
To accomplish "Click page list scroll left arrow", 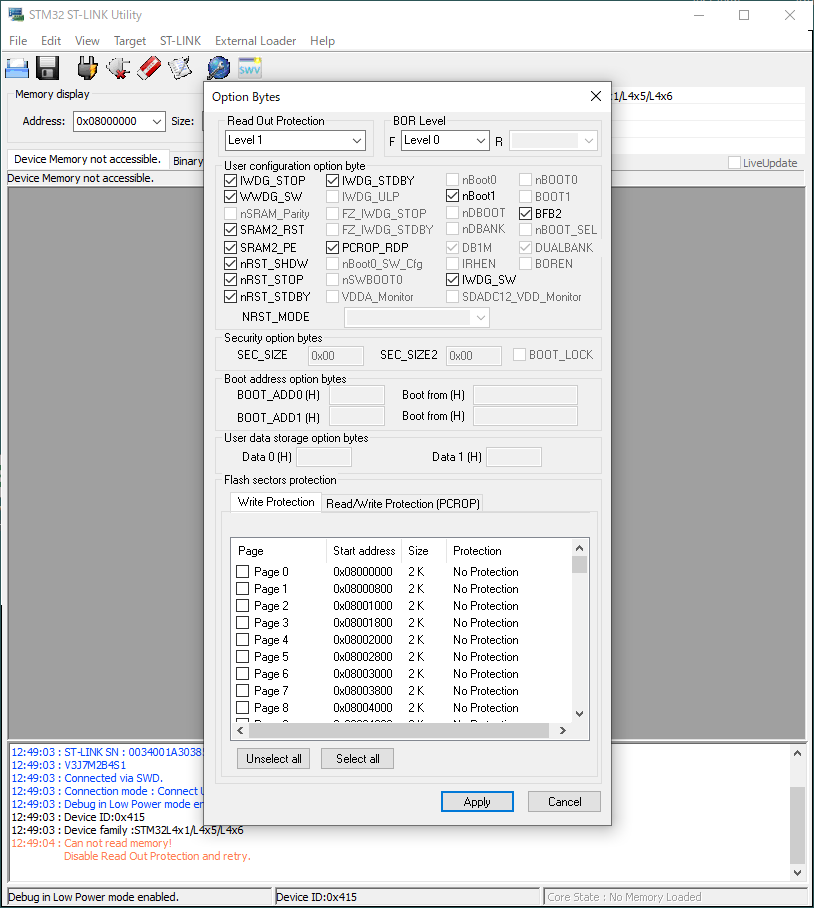I will [240, 731].
